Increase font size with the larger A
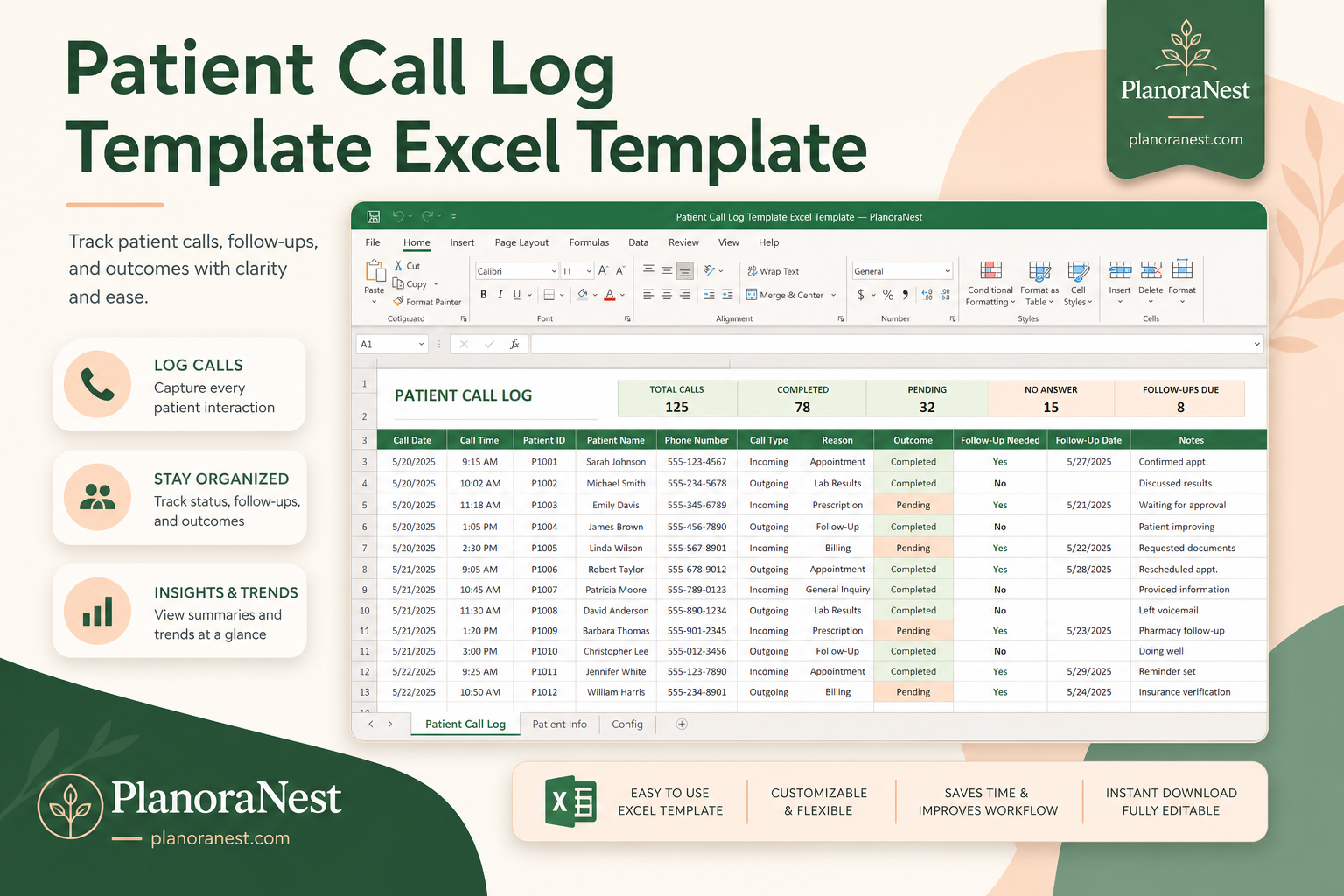 [x=603, y=271]
